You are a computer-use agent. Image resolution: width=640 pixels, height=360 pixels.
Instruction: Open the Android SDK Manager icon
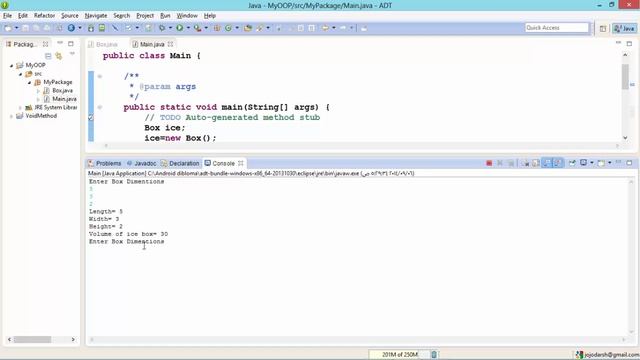tap(91, 28)
